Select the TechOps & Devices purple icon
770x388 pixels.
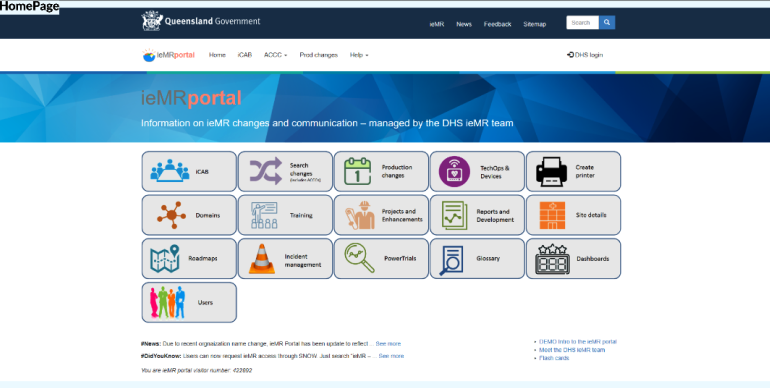pos(454,171)
